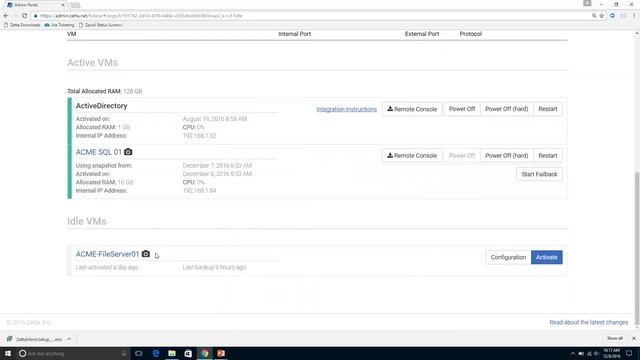Open the Integration Instructions link
Screen dimensions: 640x360
347,109
